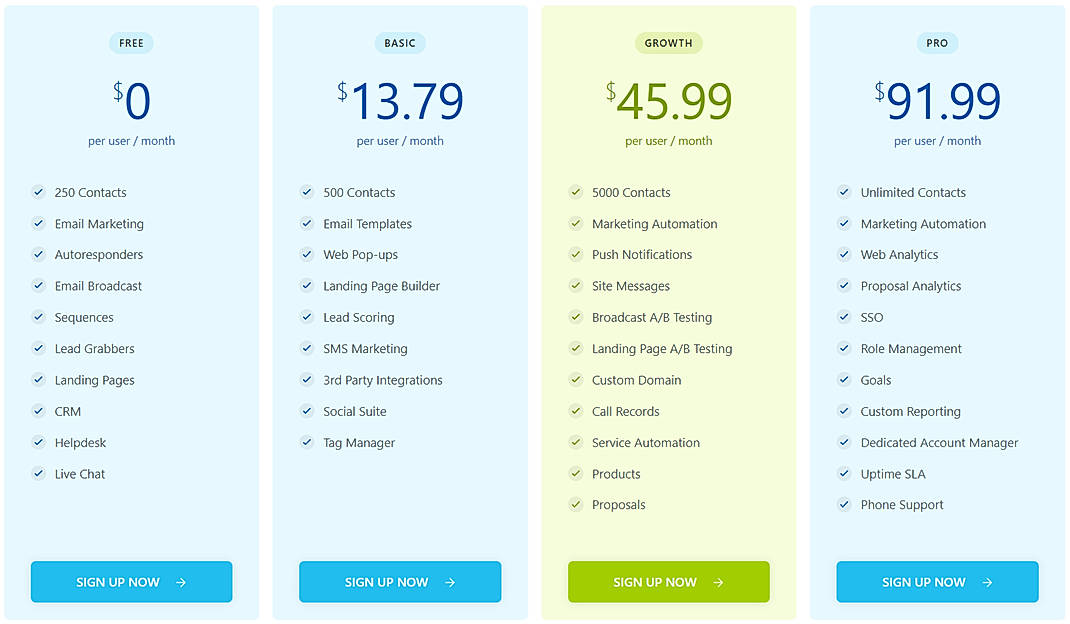
Task: Click the checkmark icon next to Unlimited Contacts
Action: 844,192
